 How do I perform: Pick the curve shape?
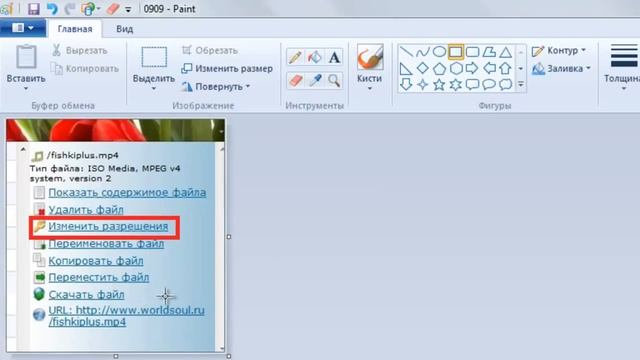click(423, 52)
